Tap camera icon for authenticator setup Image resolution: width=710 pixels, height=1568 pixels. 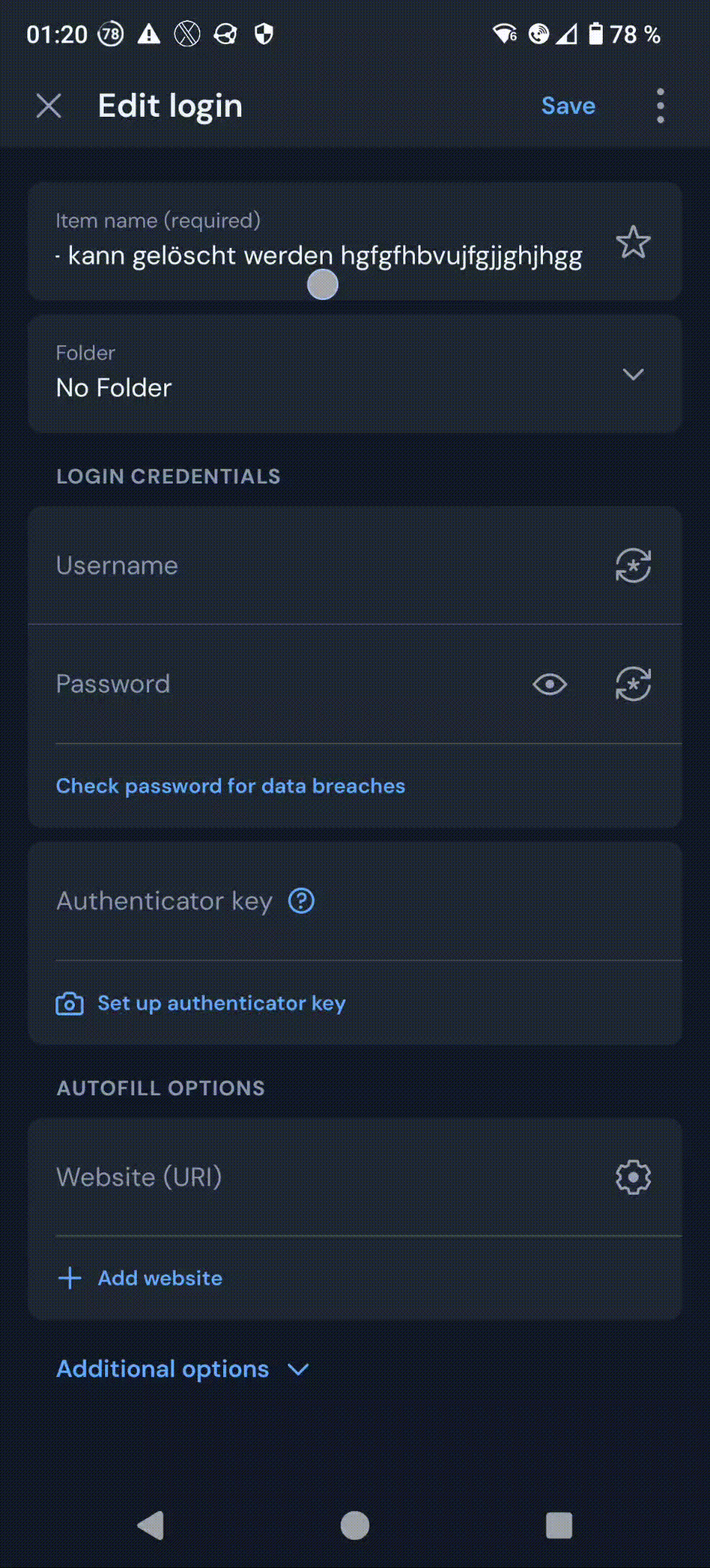(70, 1003)
